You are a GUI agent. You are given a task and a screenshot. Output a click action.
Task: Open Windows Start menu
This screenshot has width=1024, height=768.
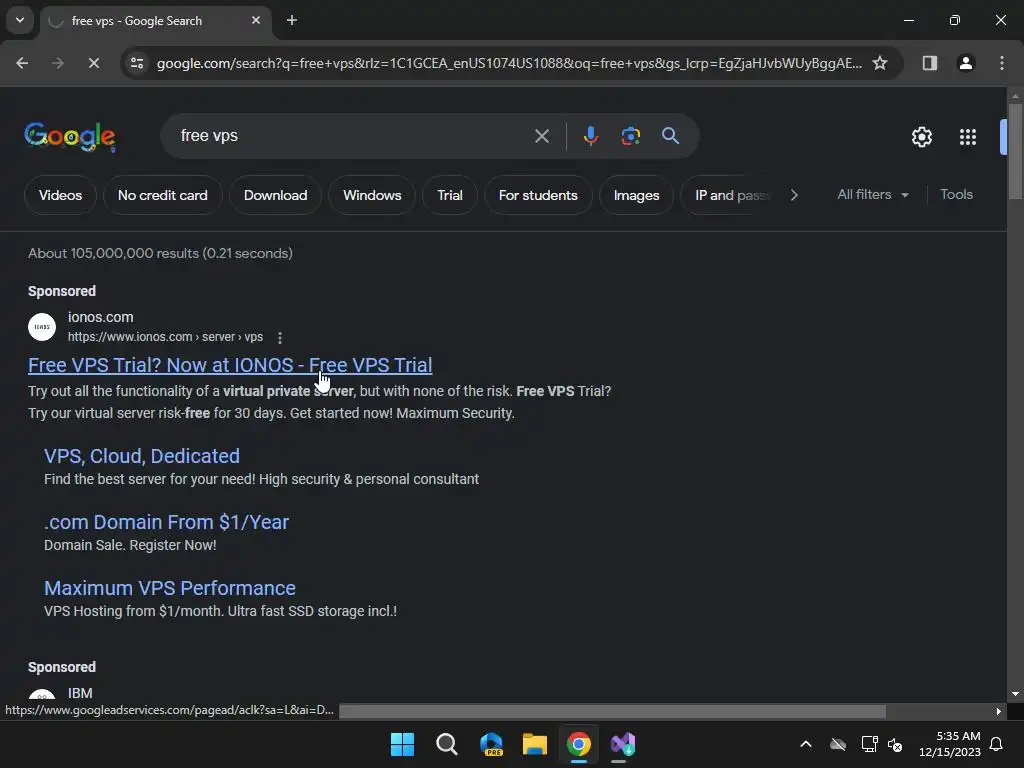coord(402,744)
